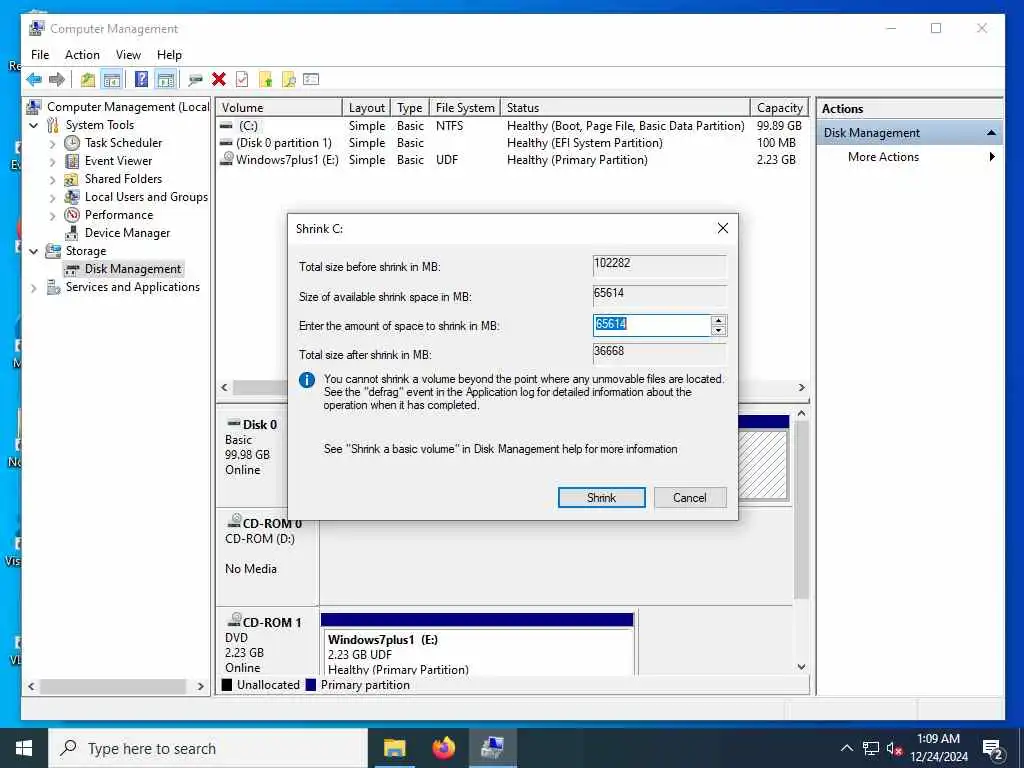
Task: Expand the More Actions submenu arrow
Action: (x=992, y=157)
